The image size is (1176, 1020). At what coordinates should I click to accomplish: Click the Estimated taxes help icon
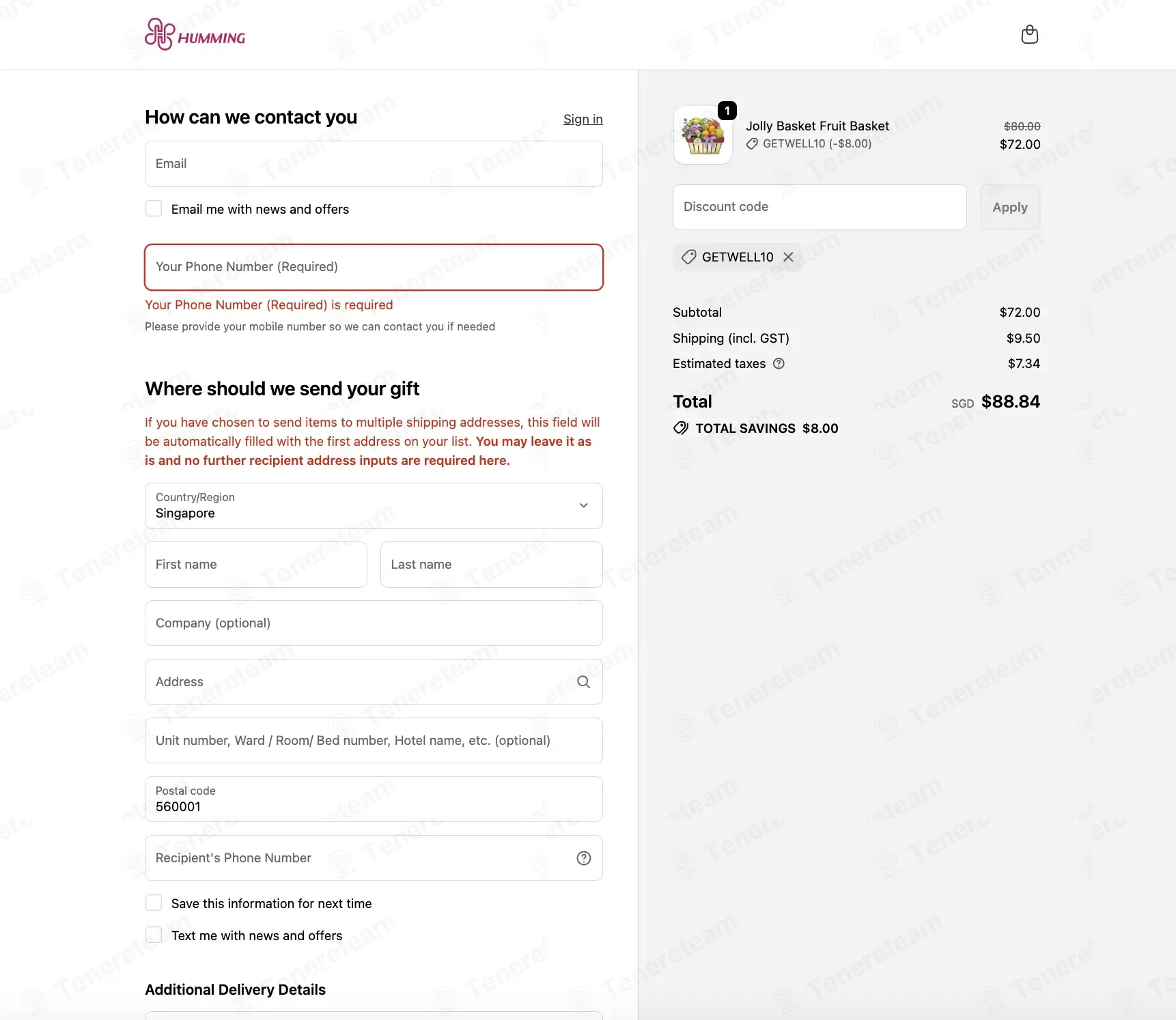coord(779,364)
